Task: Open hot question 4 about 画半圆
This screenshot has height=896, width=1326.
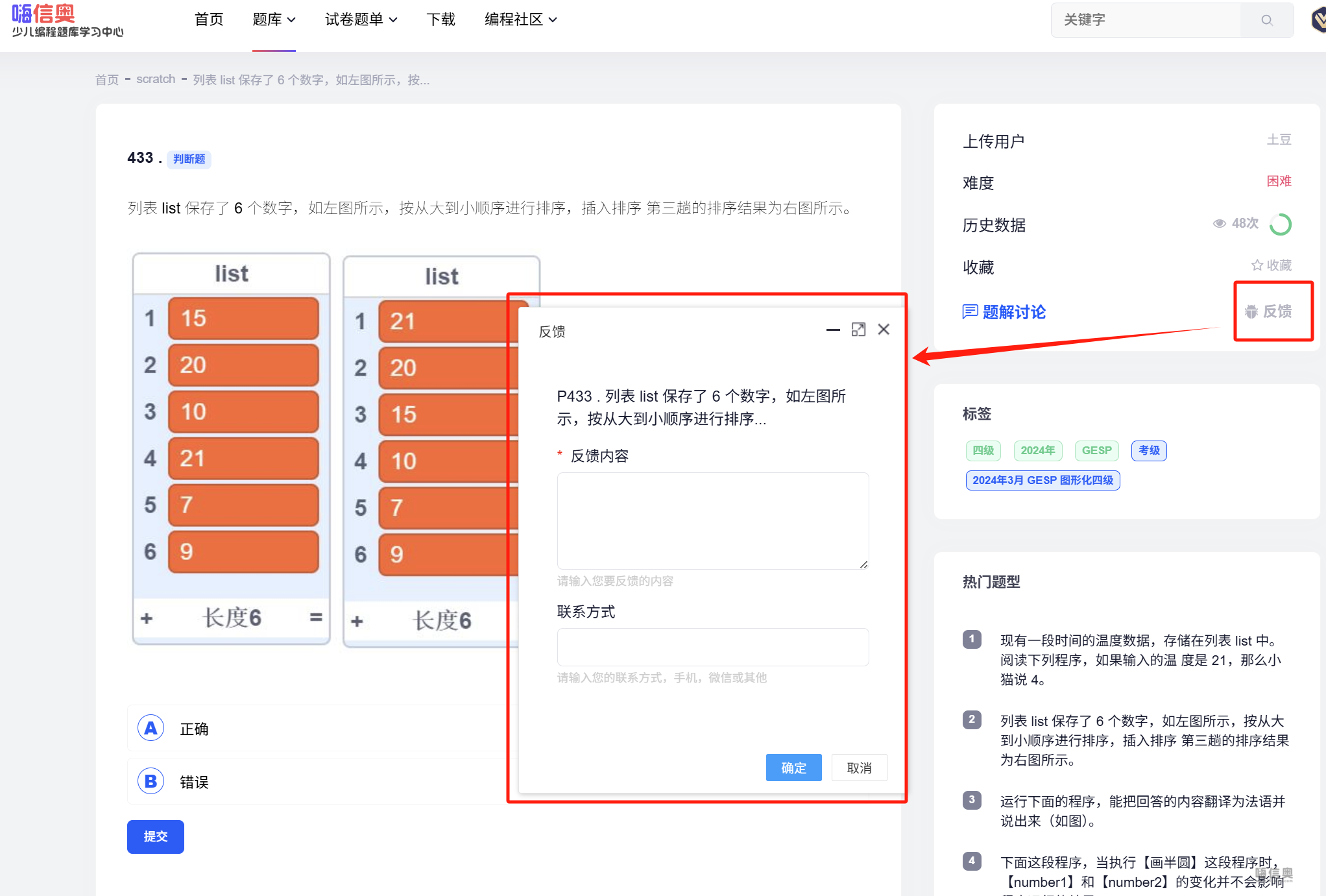Action: pyautogui.click(x=1142, y=872)
